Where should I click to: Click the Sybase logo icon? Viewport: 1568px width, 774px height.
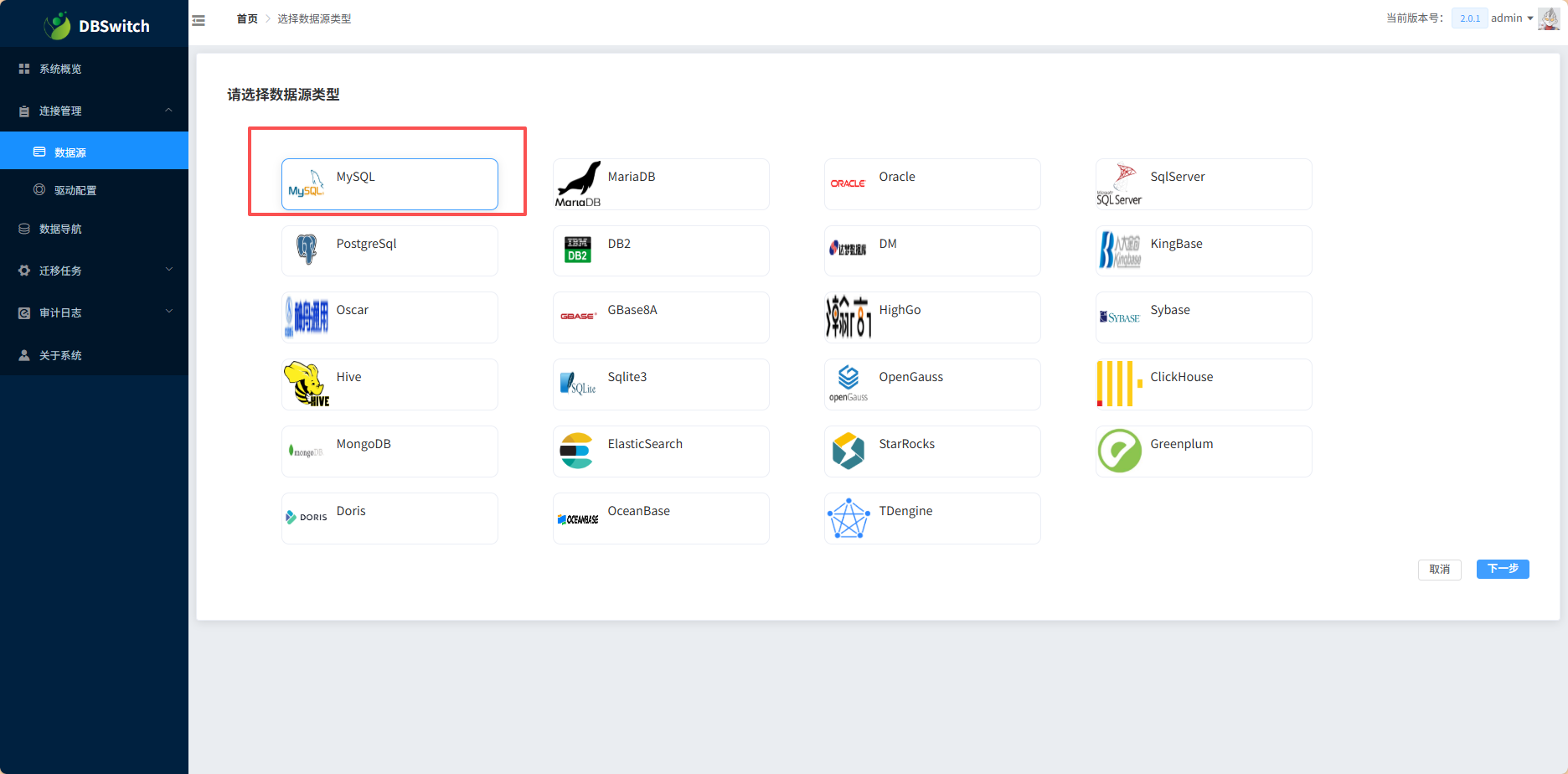click(1120, 317)
